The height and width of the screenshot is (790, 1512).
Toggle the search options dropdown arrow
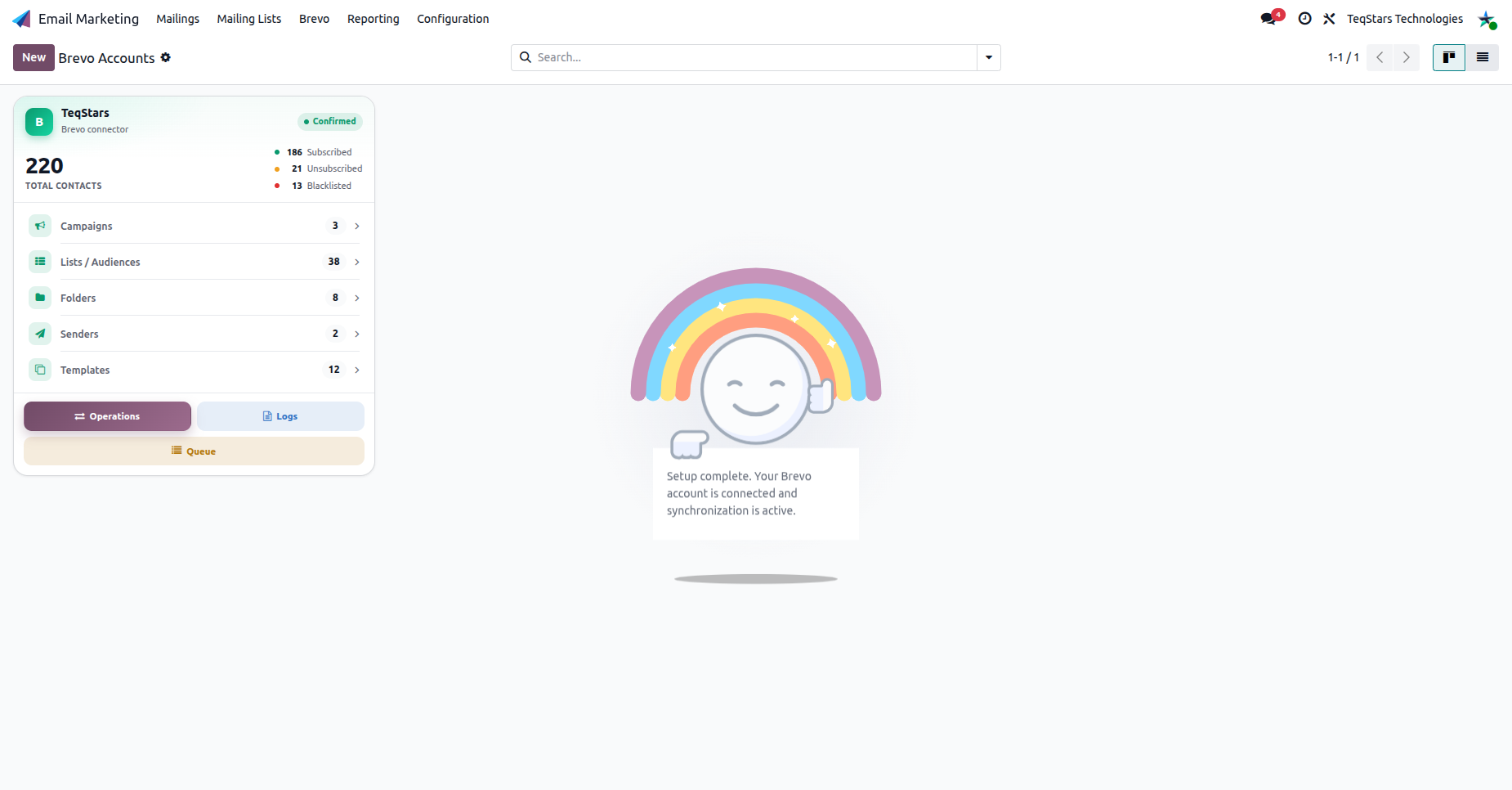pos(989,57)
